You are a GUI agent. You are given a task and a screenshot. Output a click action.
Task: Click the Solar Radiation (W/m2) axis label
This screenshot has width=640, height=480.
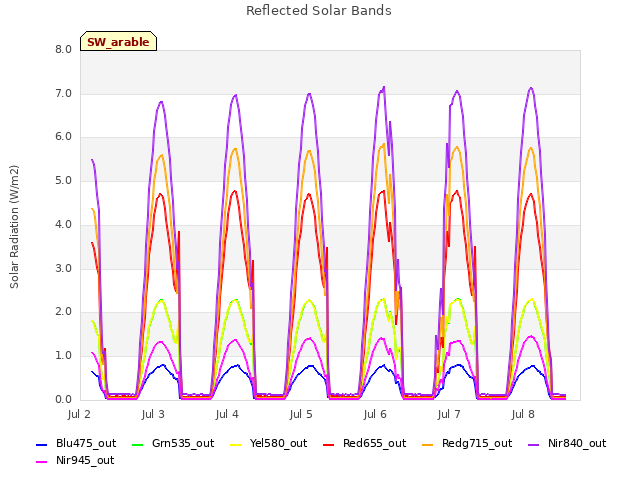pos(14,227)
